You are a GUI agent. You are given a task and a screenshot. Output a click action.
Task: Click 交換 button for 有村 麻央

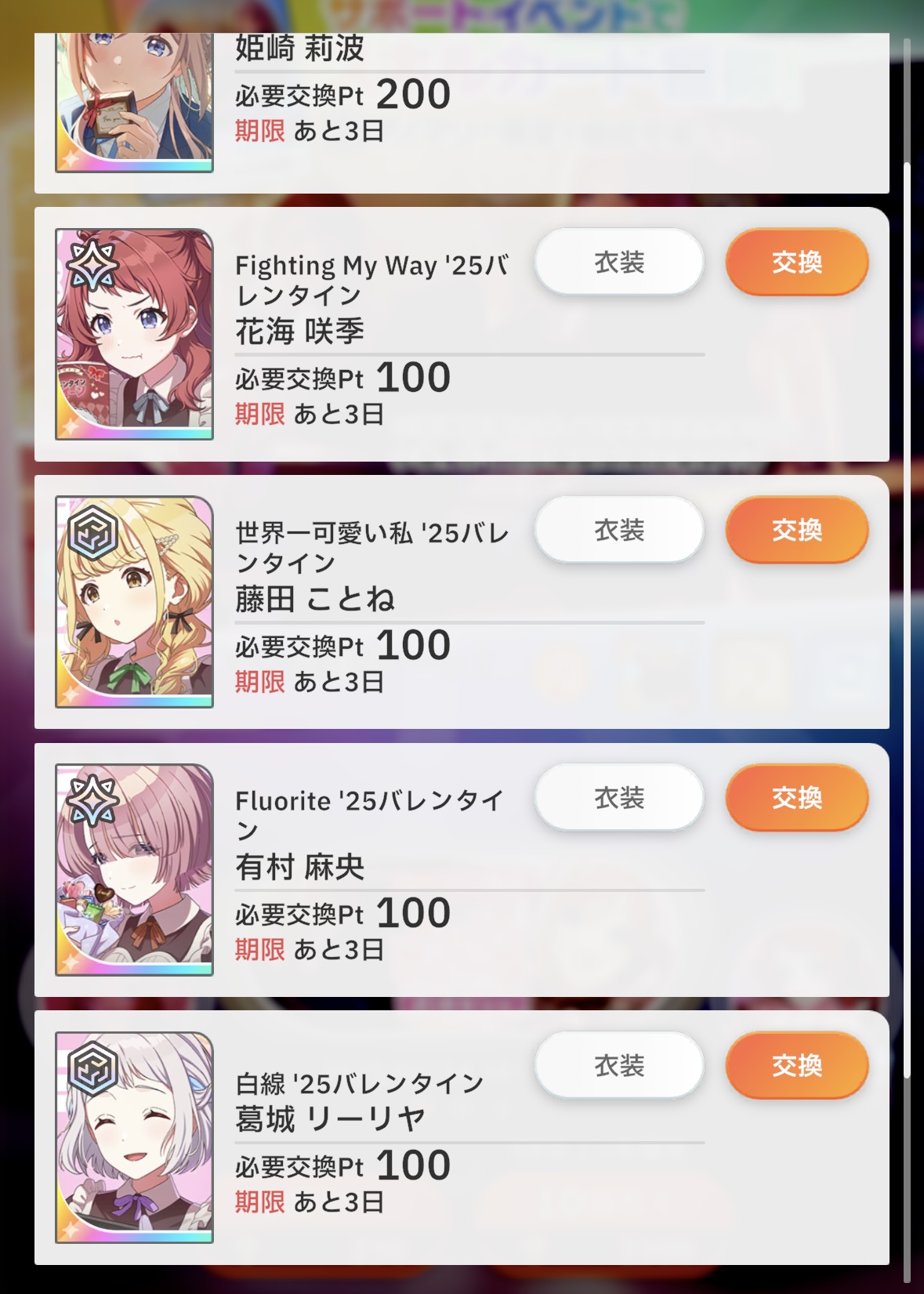797,798
